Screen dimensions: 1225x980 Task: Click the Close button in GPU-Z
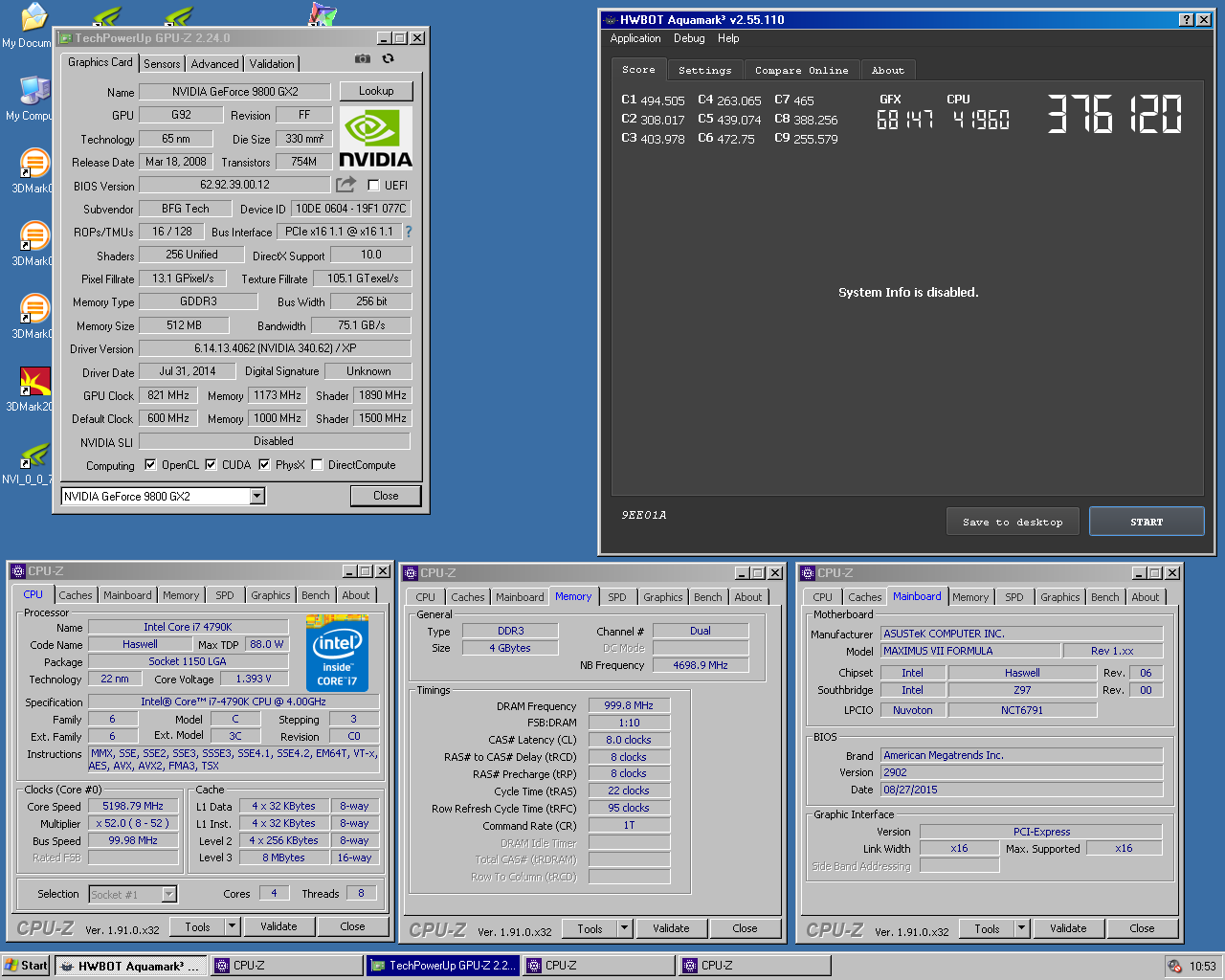[386, 496]
